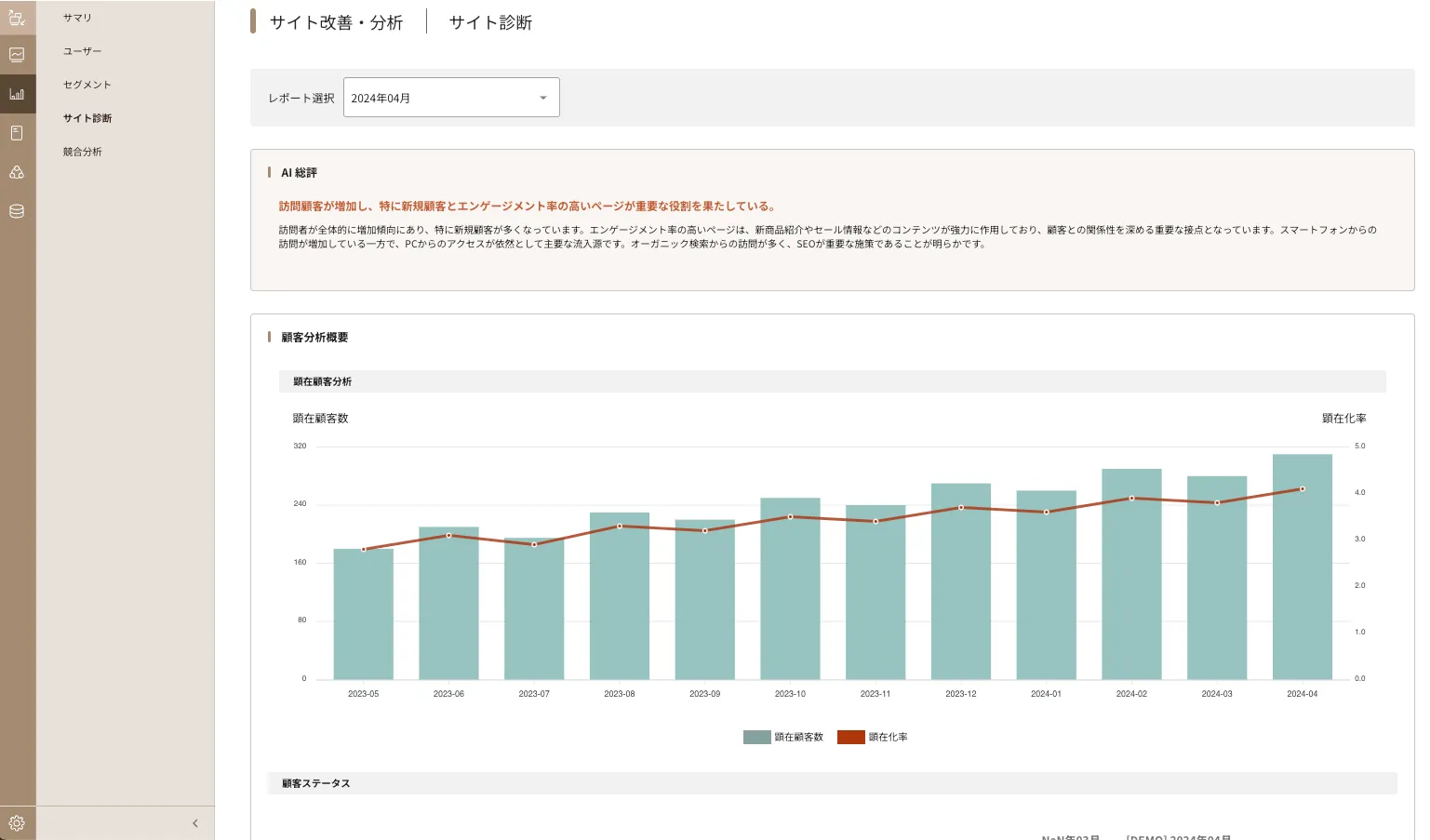Open the ユーザー menu item
The height and width of the screenshot is (840, 1430).
point(83,51)
